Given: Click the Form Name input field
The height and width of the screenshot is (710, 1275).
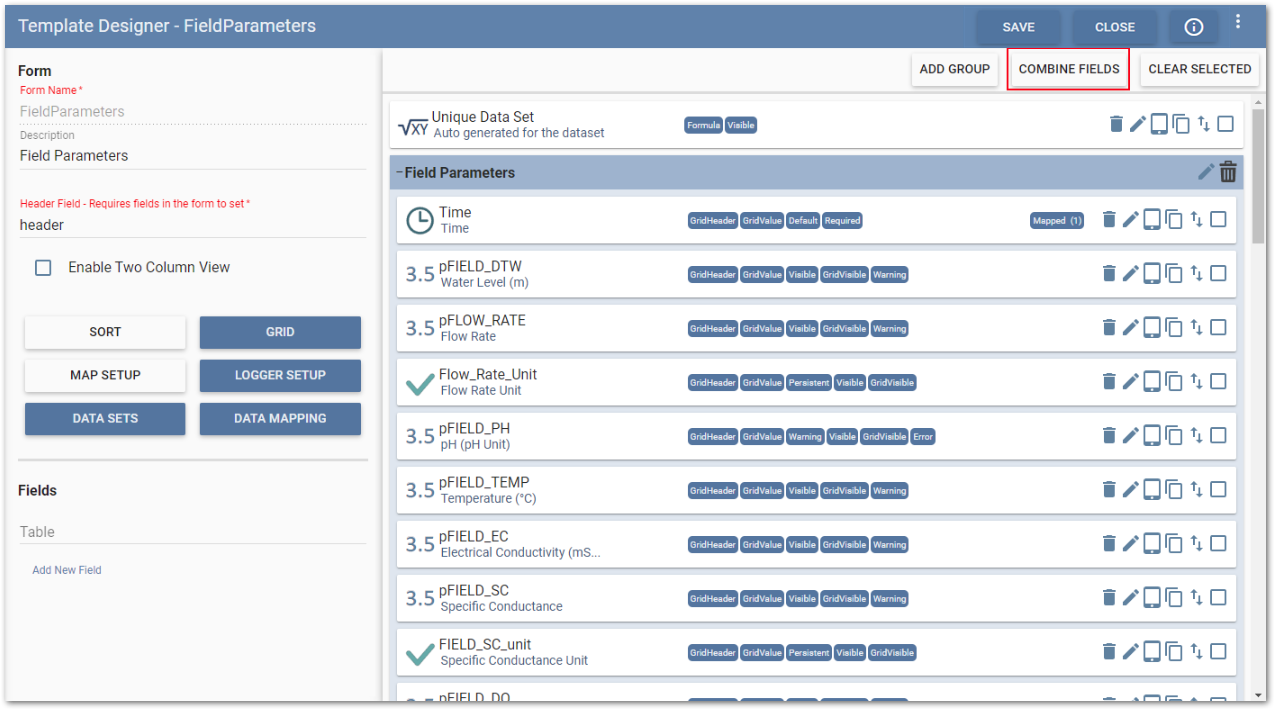Looking at the screenshot, I should [192, 111].
